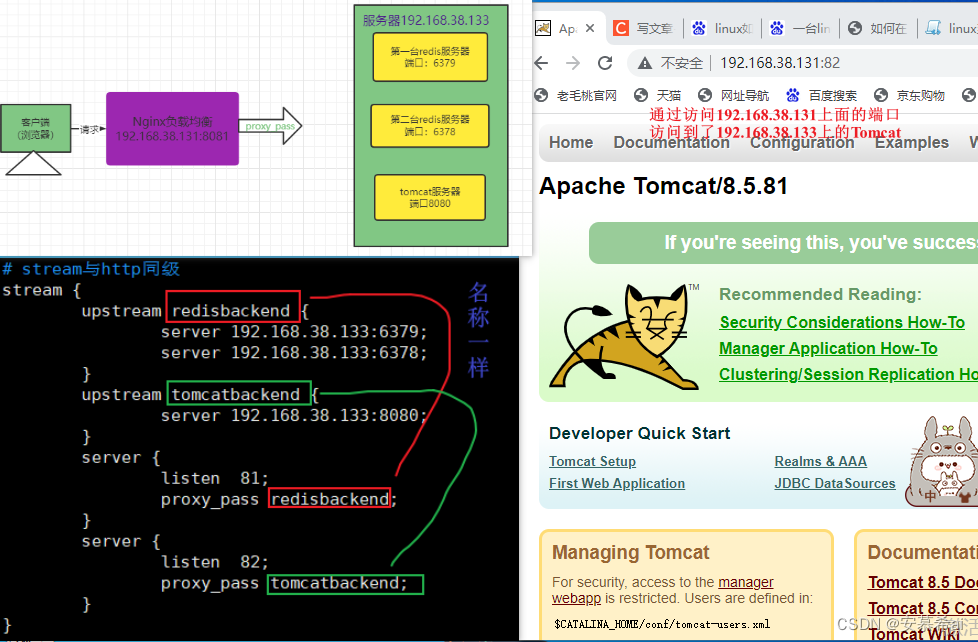Open the Home menu on Tomcat page

571,143
